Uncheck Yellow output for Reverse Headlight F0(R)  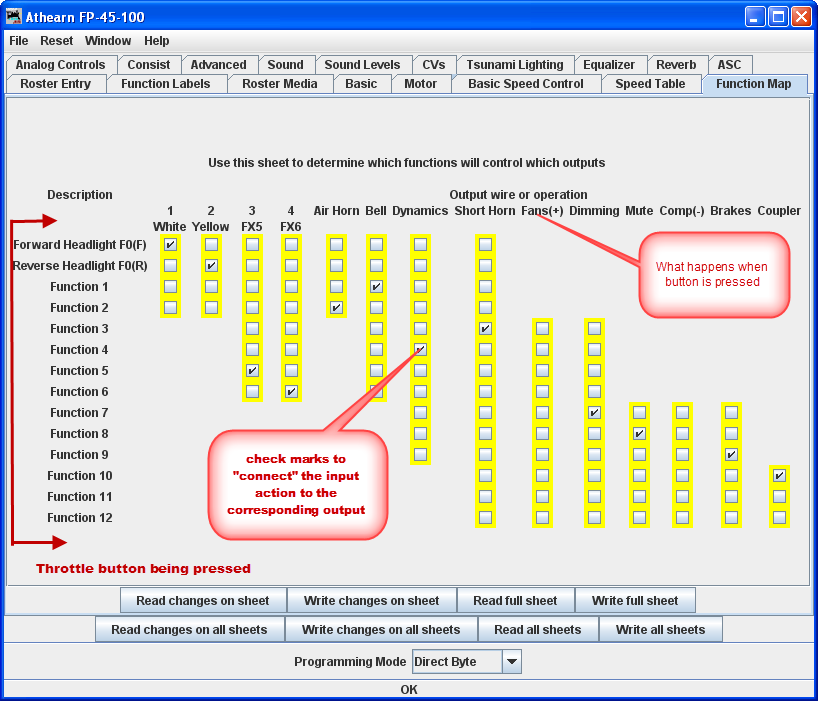(x=211, y=265)
